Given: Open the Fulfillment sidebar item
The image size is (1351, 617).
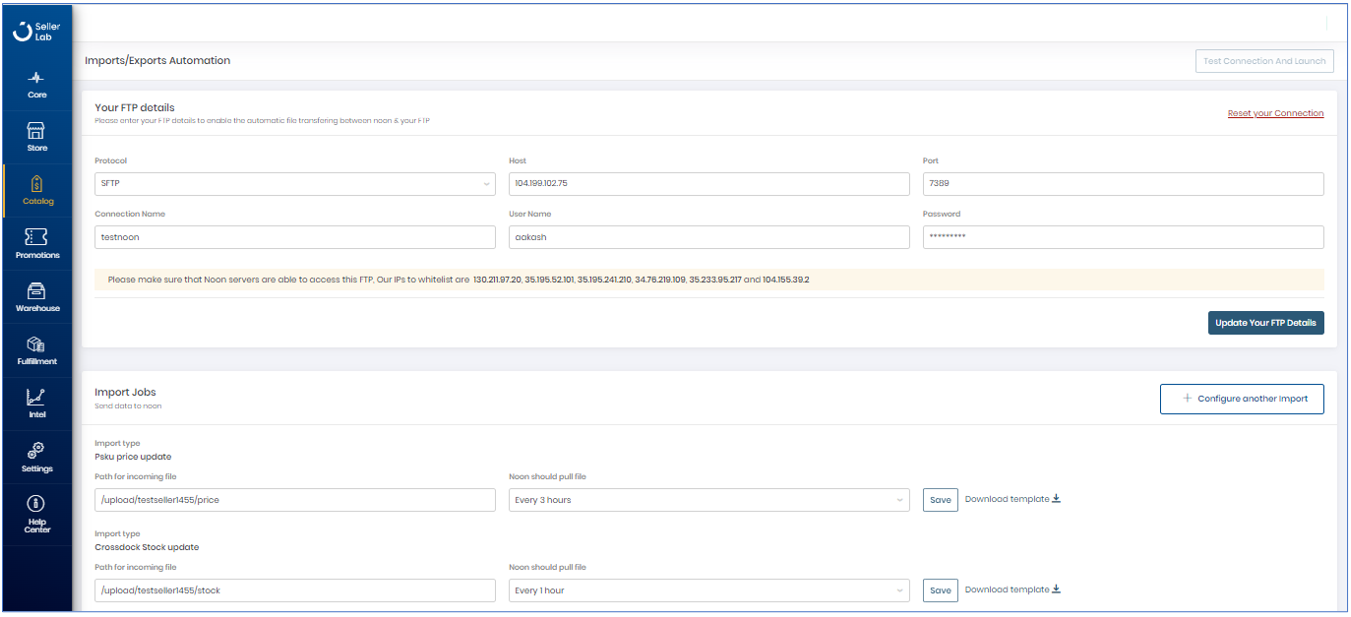Looking at the screenshot, I should pyautogui.click(x=37, y=350).
